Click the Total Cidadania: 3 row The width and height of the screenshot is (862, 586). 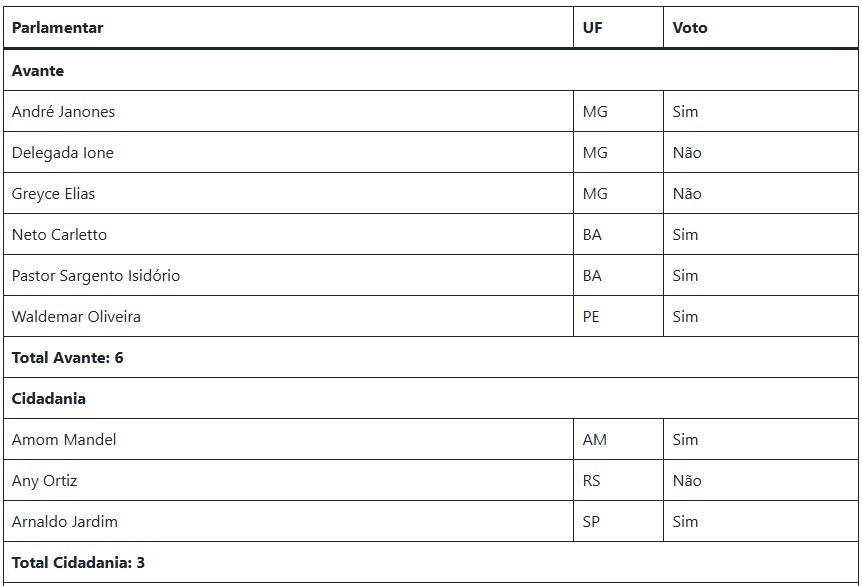point(431,562)
